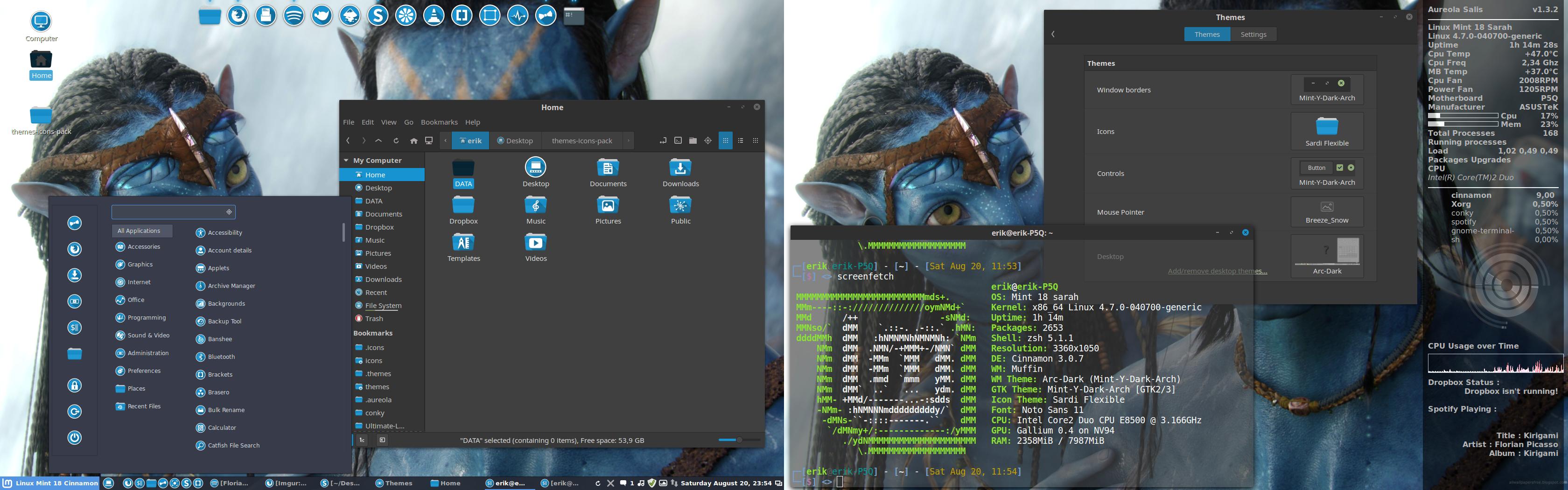This screenshot has height=490, width=1568.
Task: Toggle location entry in file manager toolbar
Action: 663,140
